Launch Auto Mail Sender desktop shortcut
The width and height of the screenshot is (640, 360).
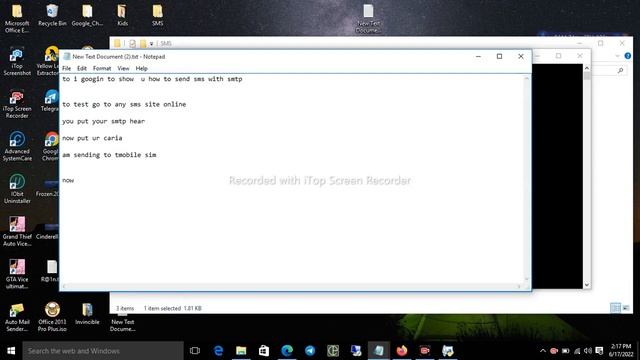click(x=17, y=317)
